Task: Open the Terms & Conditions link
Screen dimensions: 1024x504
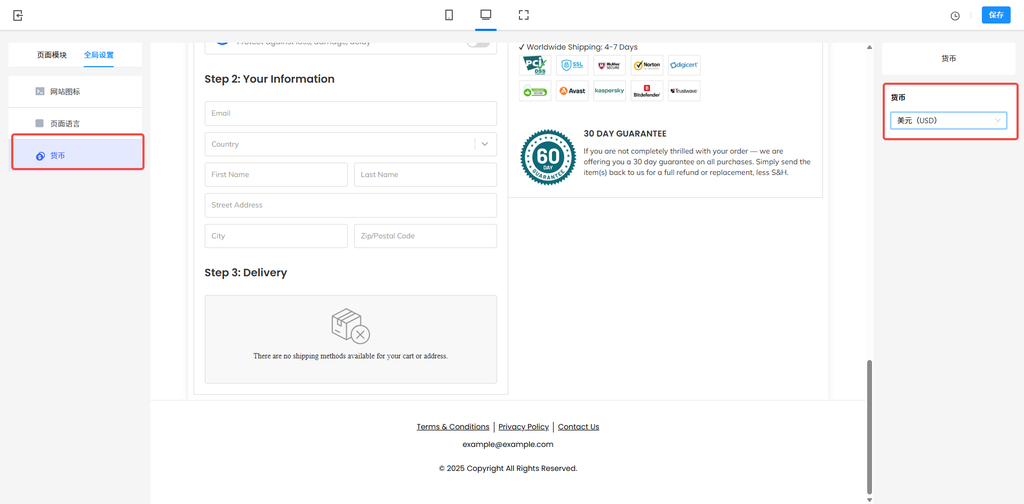Action: click(453, 427)
